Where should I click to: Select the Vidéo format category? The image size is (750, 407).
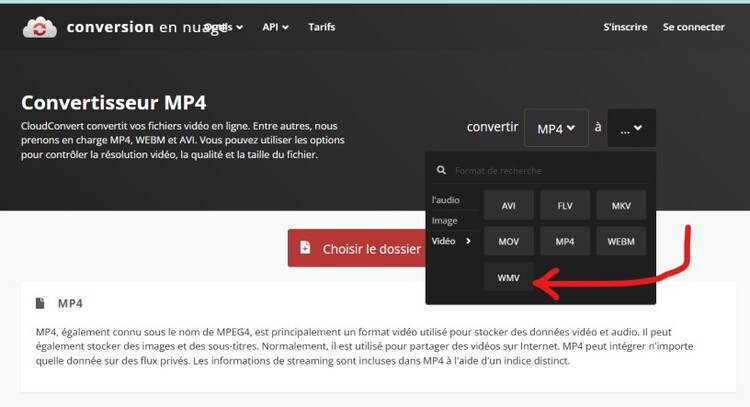point(443,241)
